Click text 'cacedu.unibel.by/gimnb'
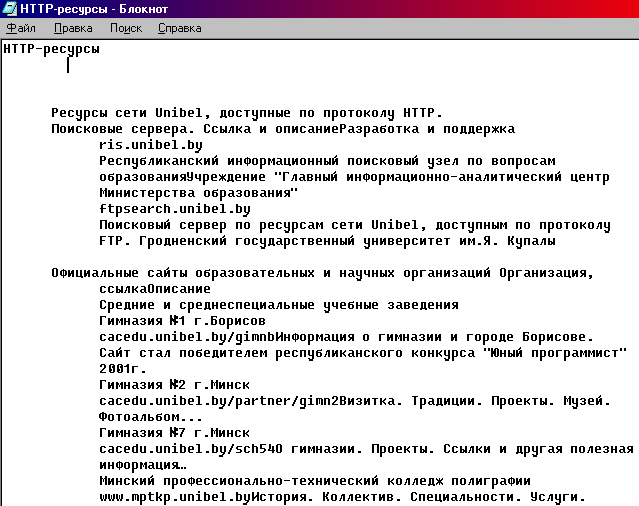Screen dimensions: 639x506 point(187,337)
